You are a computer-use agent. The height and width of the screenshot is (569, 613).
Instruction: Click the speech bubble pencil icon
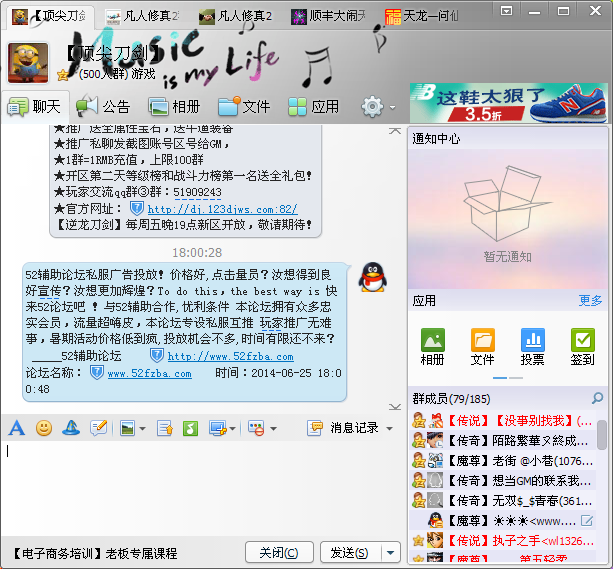pyautogui.click(x=99, y=428)
